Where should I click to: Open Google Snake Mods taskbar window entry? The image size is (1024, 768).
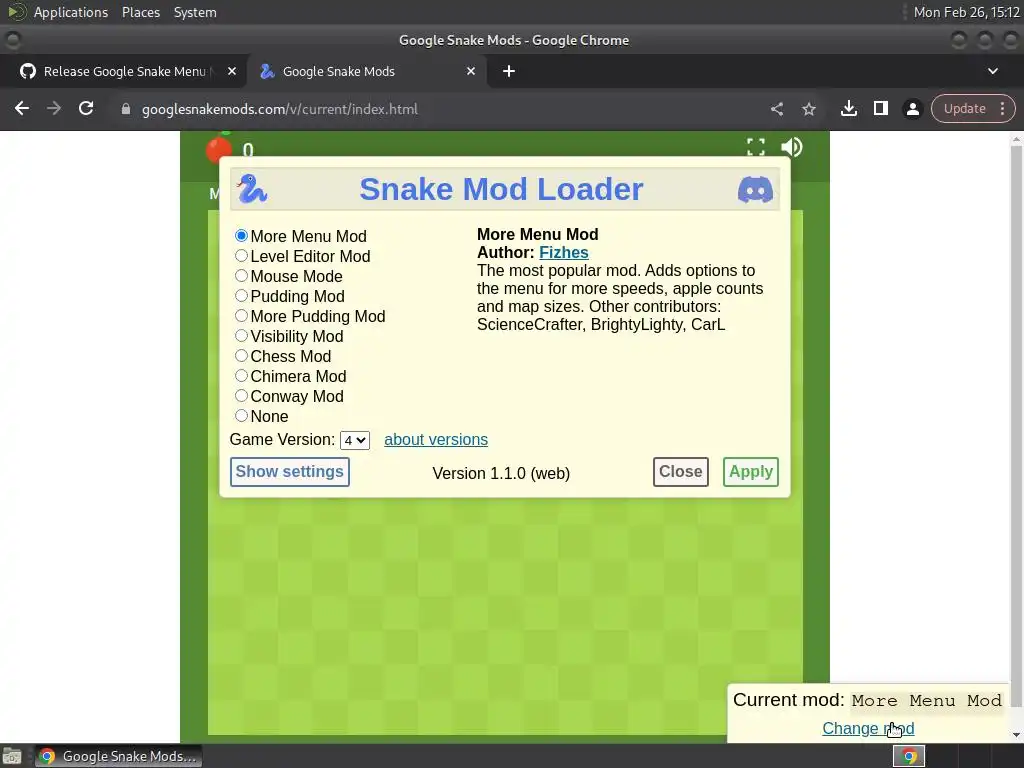click(118, 756)
